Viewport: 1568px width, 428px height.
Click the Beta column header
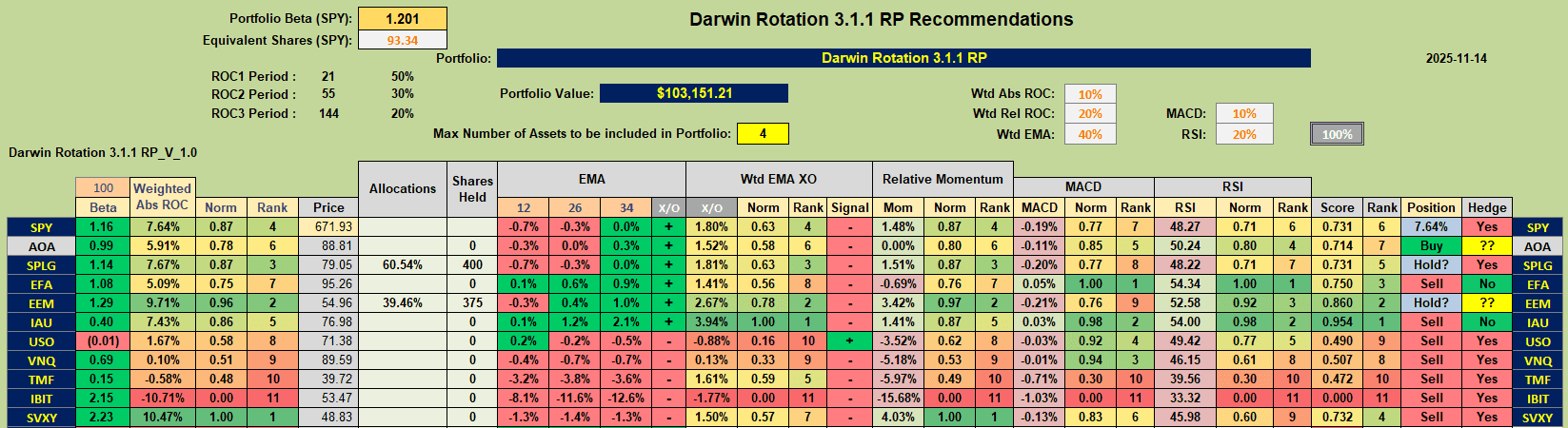click(x=103, y=207)
